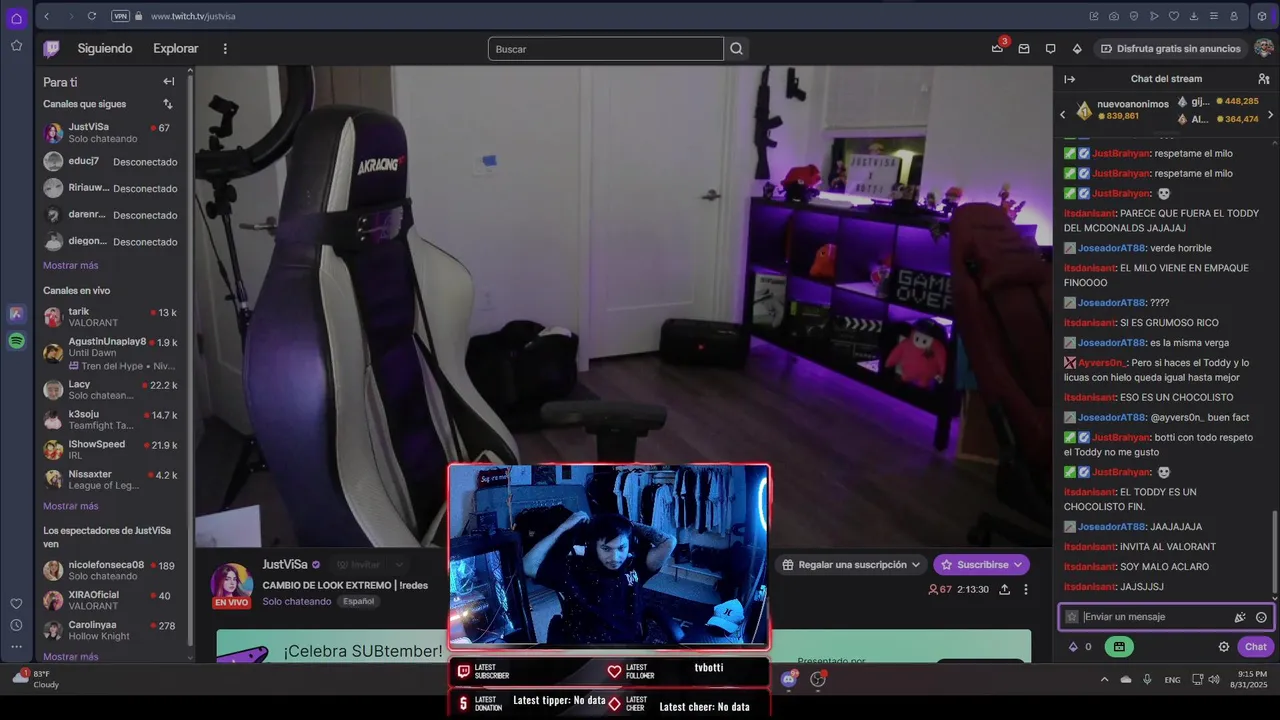Click the Disfruta gratis sin anuncios button
Image resolution: width=1280 pixels, height=720 pixels.
(1170, 48)
